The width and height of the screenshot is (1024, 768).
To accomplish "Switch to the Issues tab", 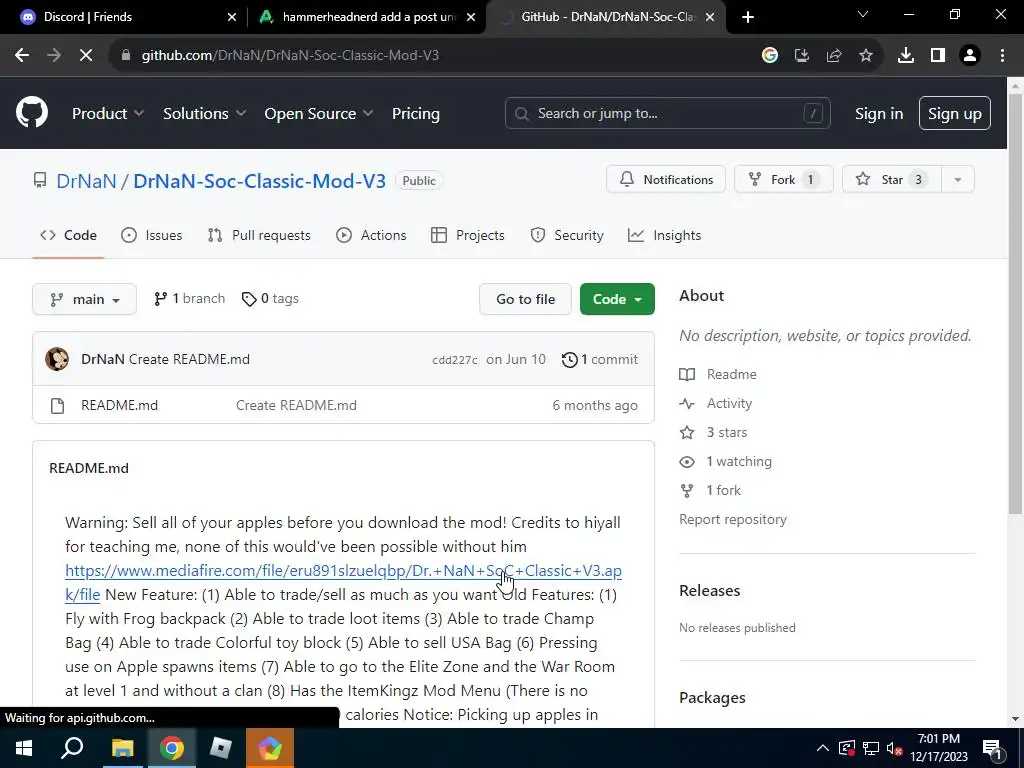I will coord(152,235).
